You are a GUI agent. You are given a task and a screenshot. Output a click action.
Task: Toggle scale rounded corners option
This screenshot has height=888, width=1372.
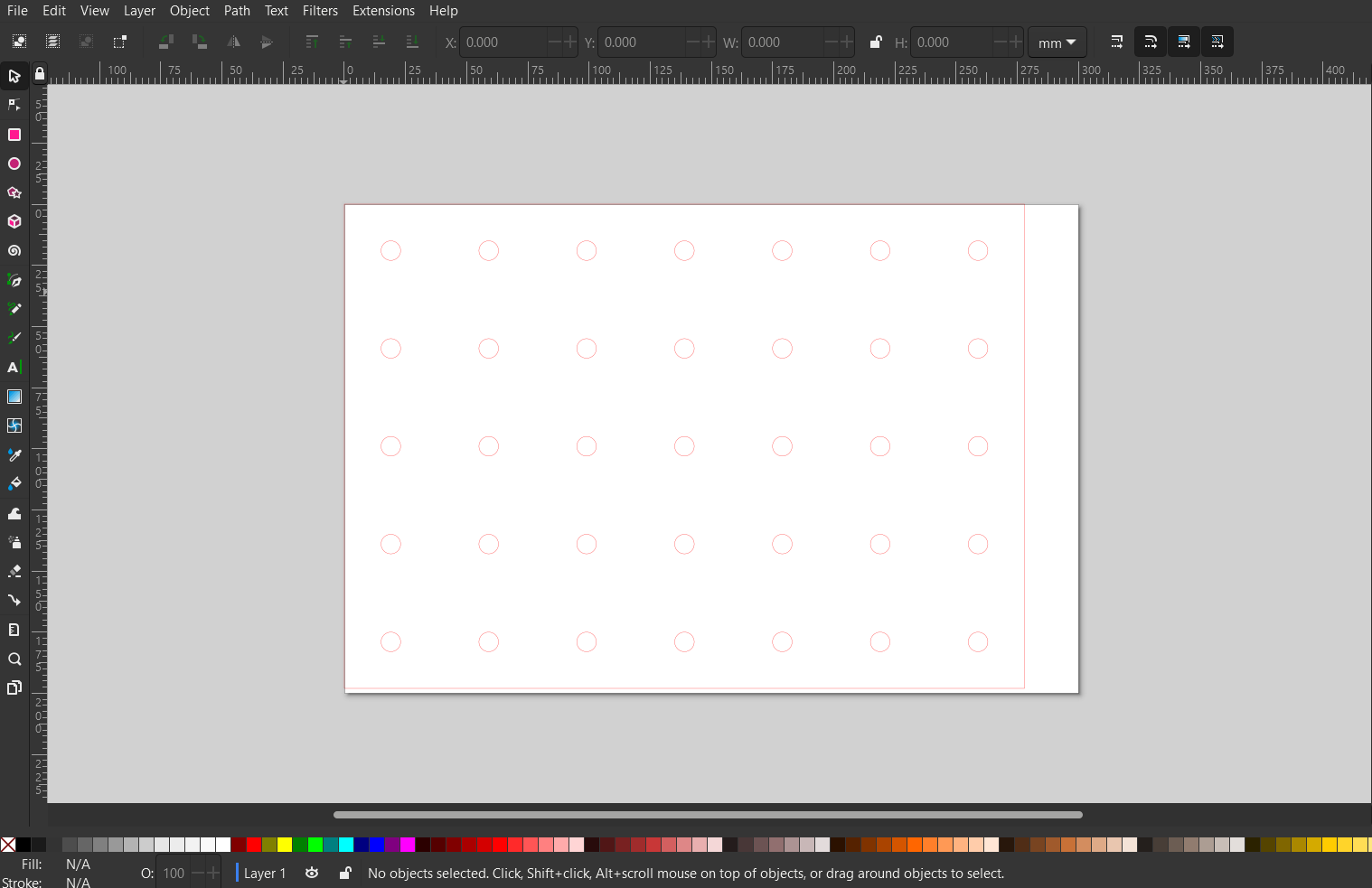click(x=1151, y=42)
